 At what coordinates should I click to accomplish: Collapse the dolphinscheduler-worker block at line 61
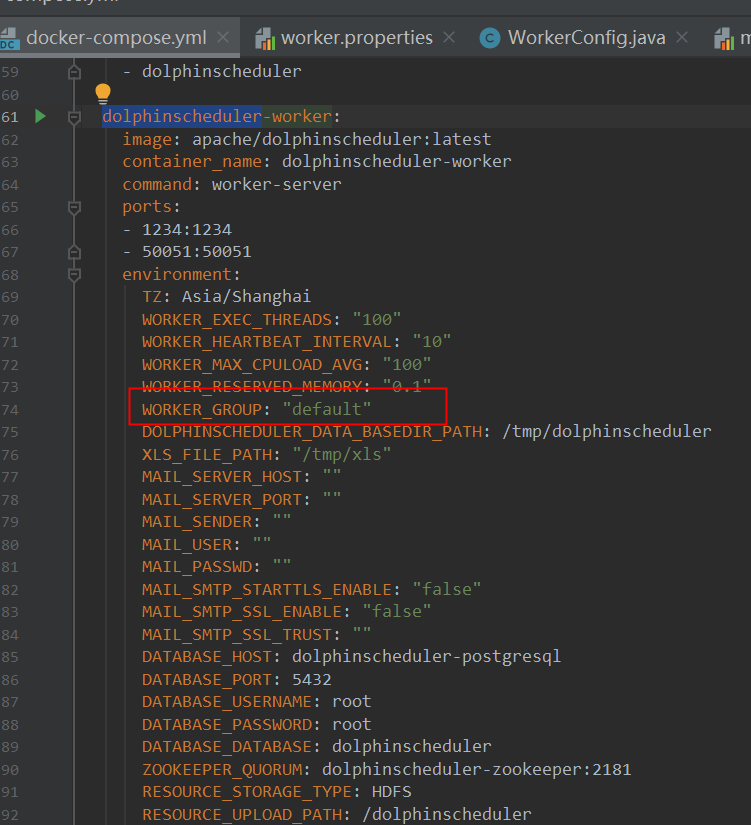(74, 117)
